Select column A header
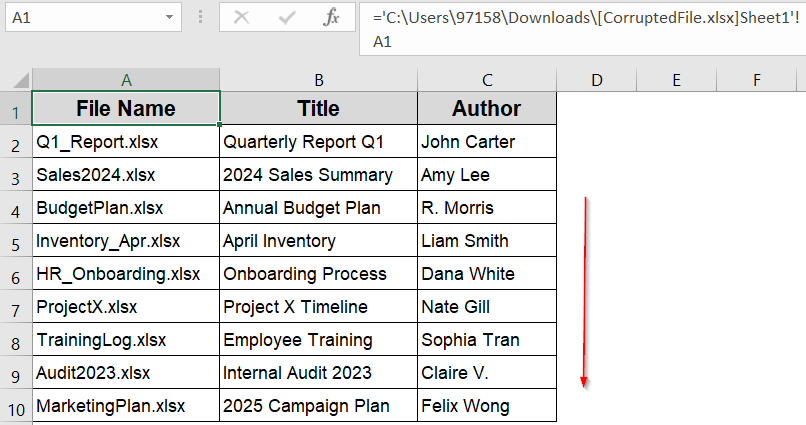Viewport: 806px width, 425px height. coord(126,80)
